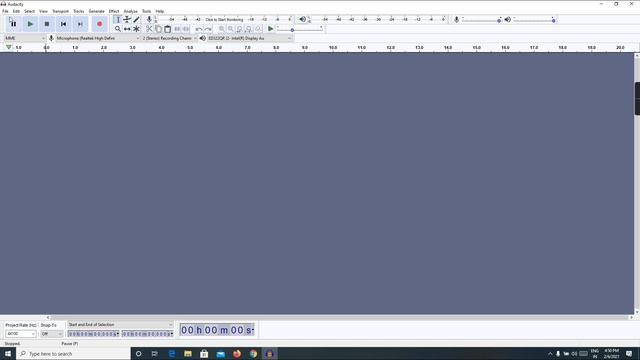Select the Selection (I-beam) tool

pos(118,20)
